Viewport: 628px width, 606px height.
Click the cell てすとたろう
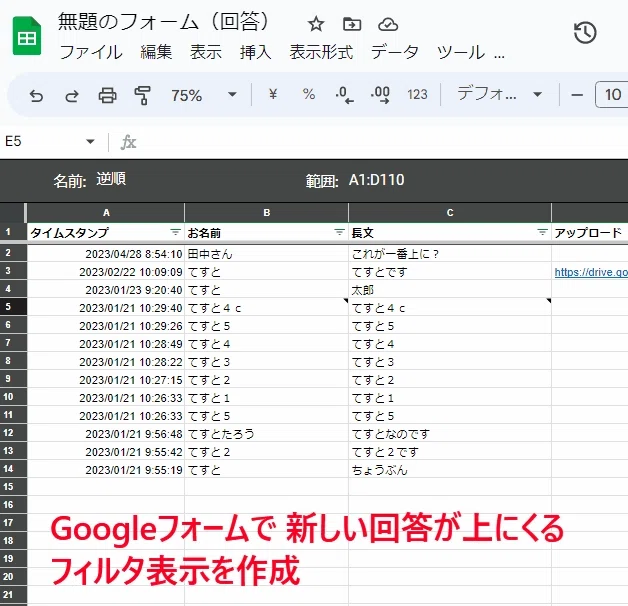click(x=266, y=434)
